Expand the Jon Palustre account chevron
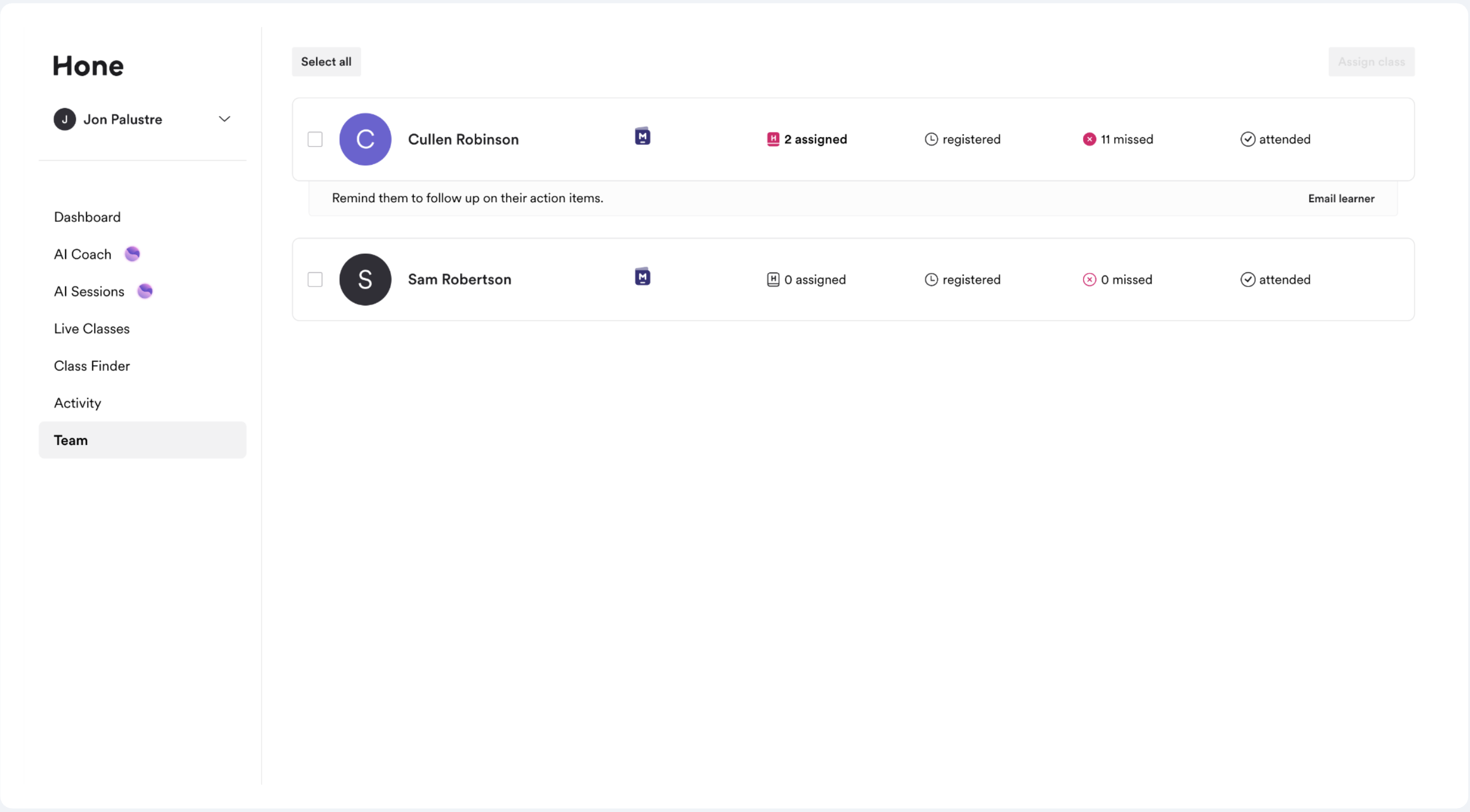This screenshot has width=1470, height=812. click(x=224, y=119)
